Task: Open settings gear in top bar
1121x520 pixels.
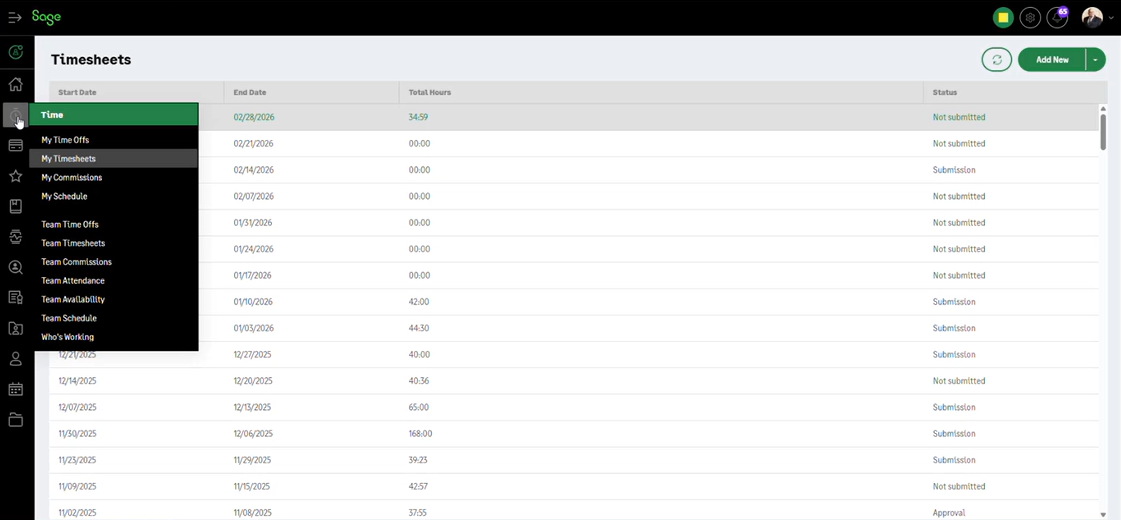Action: click(x=1029, y=18)
